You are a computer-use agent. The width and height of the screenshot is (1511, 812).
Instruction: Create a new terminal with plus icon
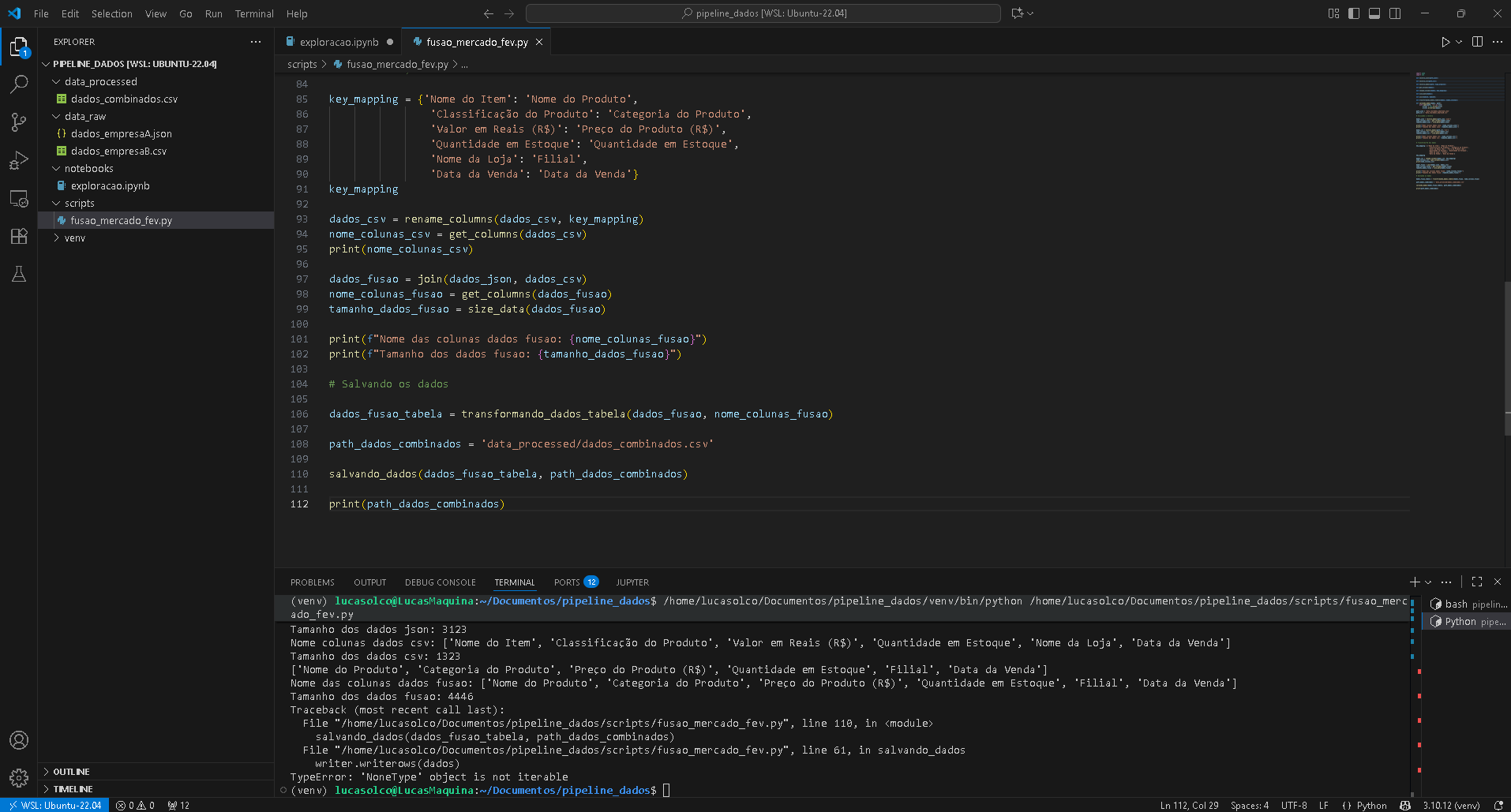click(1415, 582)
